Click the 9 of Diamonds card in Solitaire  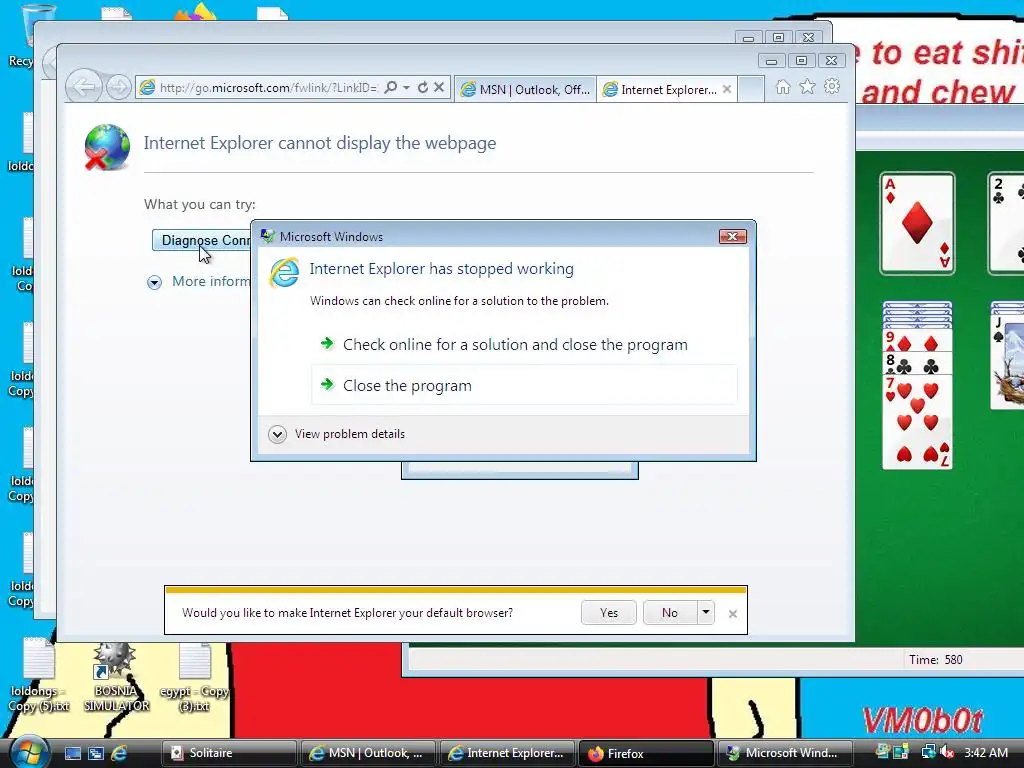click(918, 342)
